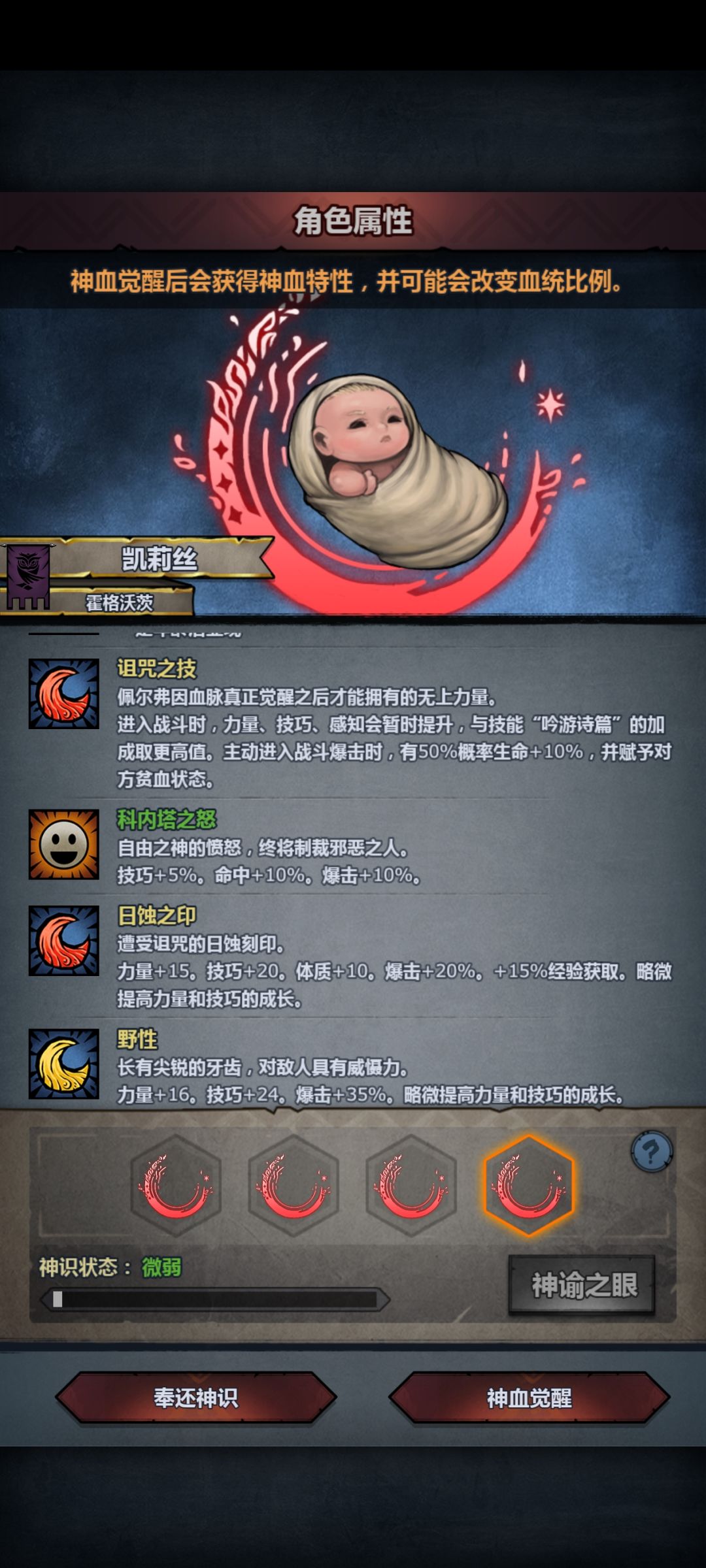Image resolution: width=706 pixels, height=1568 pixels.
Task: Tap the 科内塔之怒 smiley face icon
Action: tap(64, 844)
